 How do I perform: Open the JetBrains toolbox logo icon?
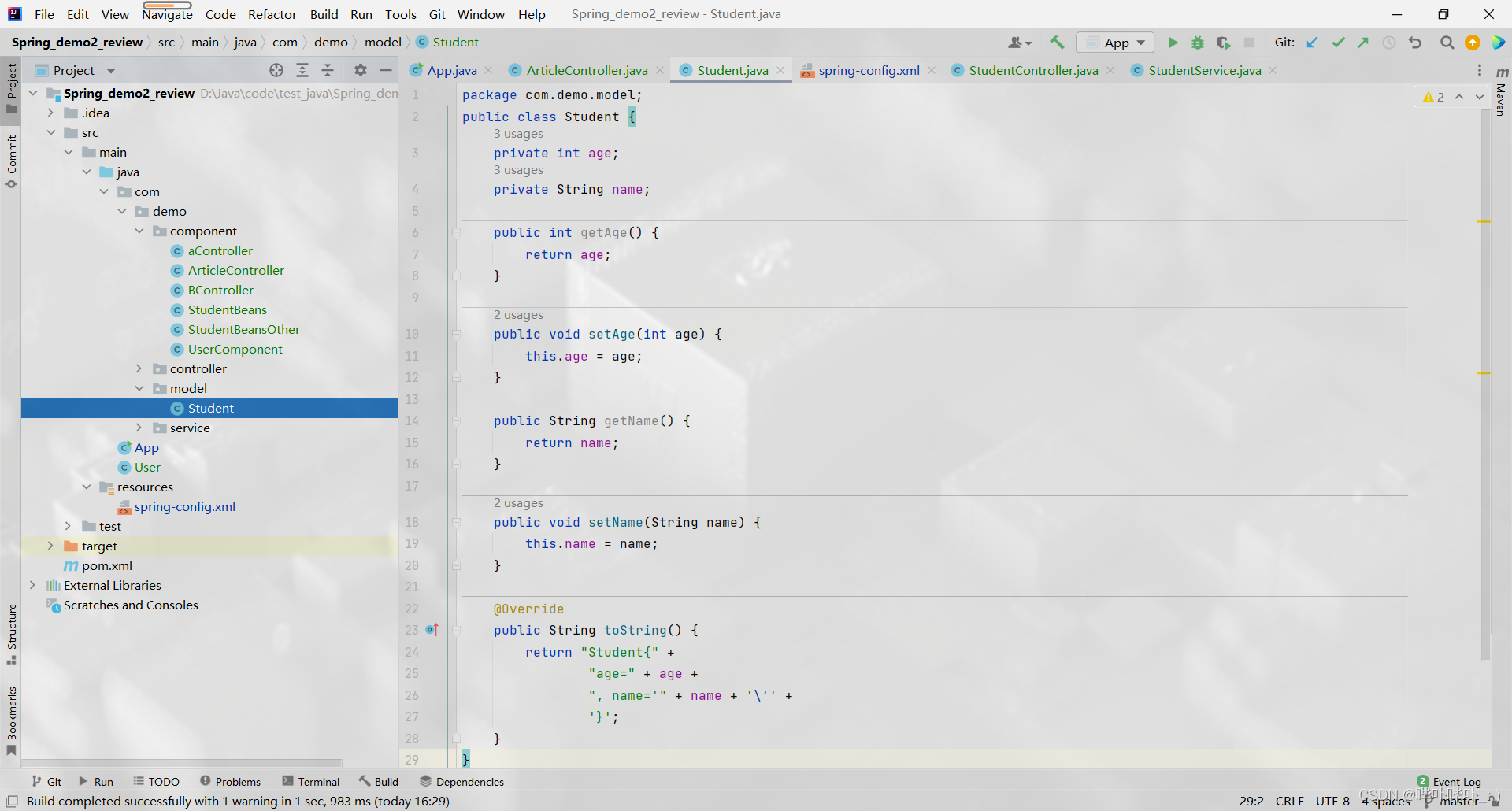(1498, 43)
